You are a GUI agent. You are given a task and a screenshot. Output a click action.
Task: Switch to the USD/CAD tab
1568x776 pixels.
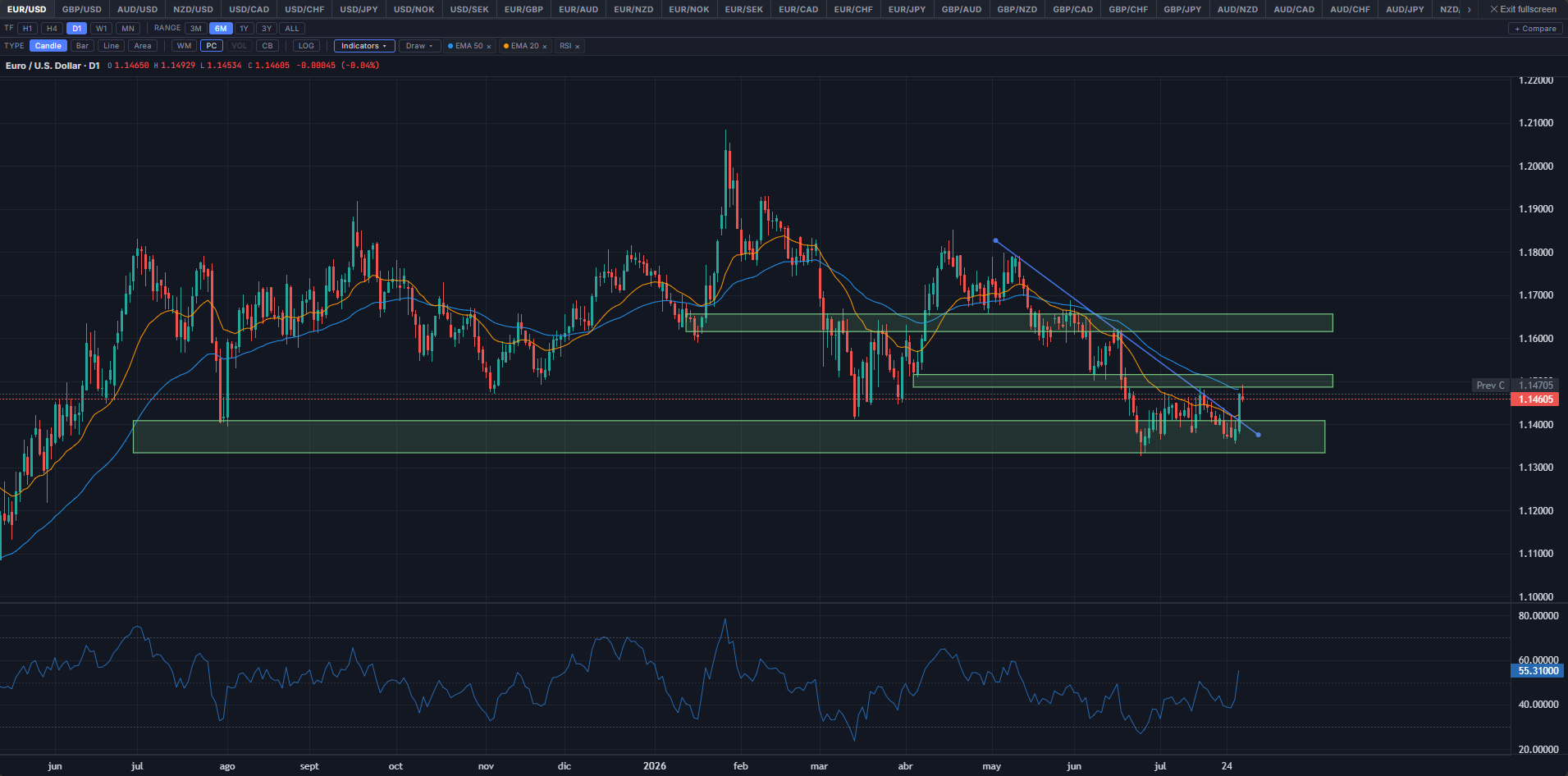[x=249, y=9]
